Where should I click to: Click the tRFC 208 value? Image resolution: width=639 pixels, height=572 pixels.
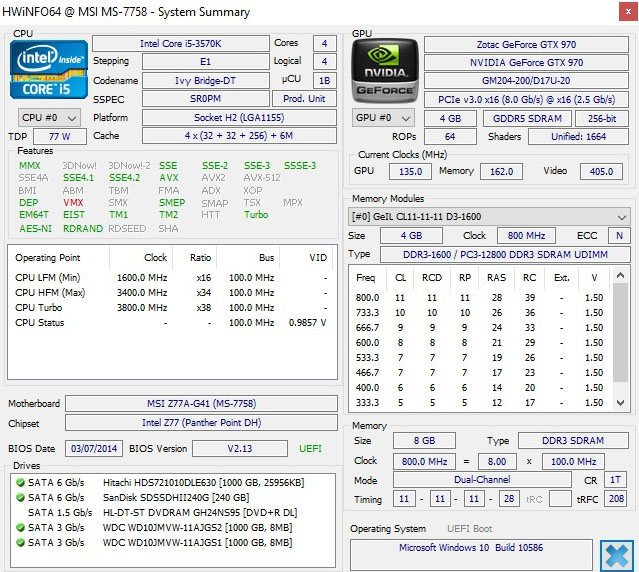pyautogui.click(x=616, y=498)
